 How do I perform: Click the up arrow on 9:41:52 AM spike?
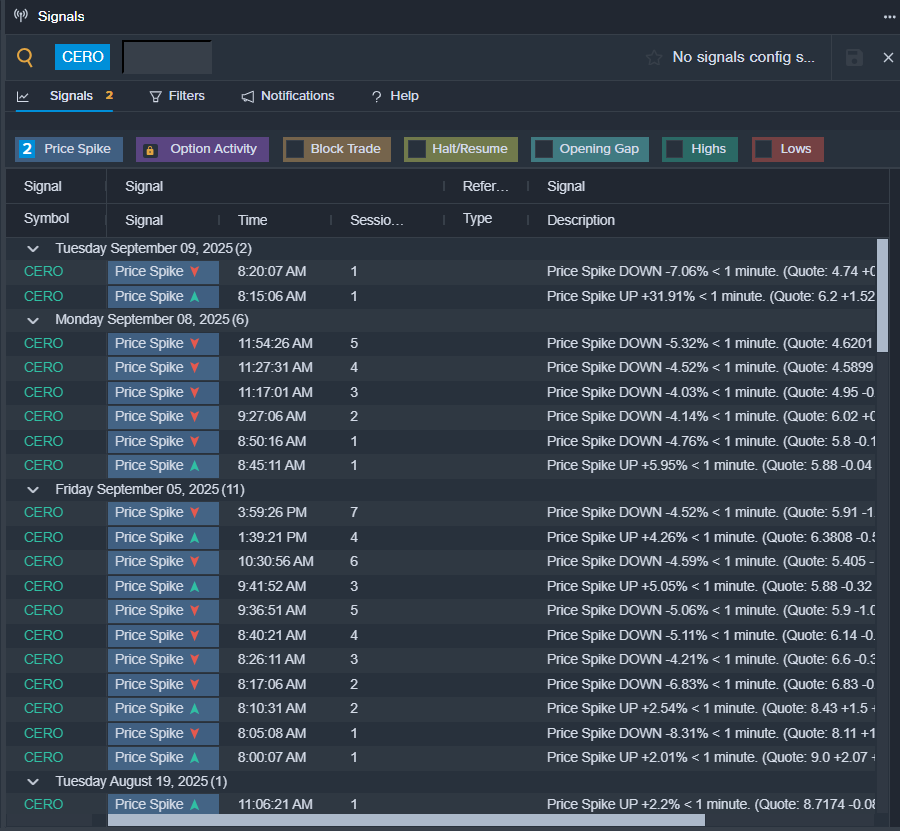195,587
